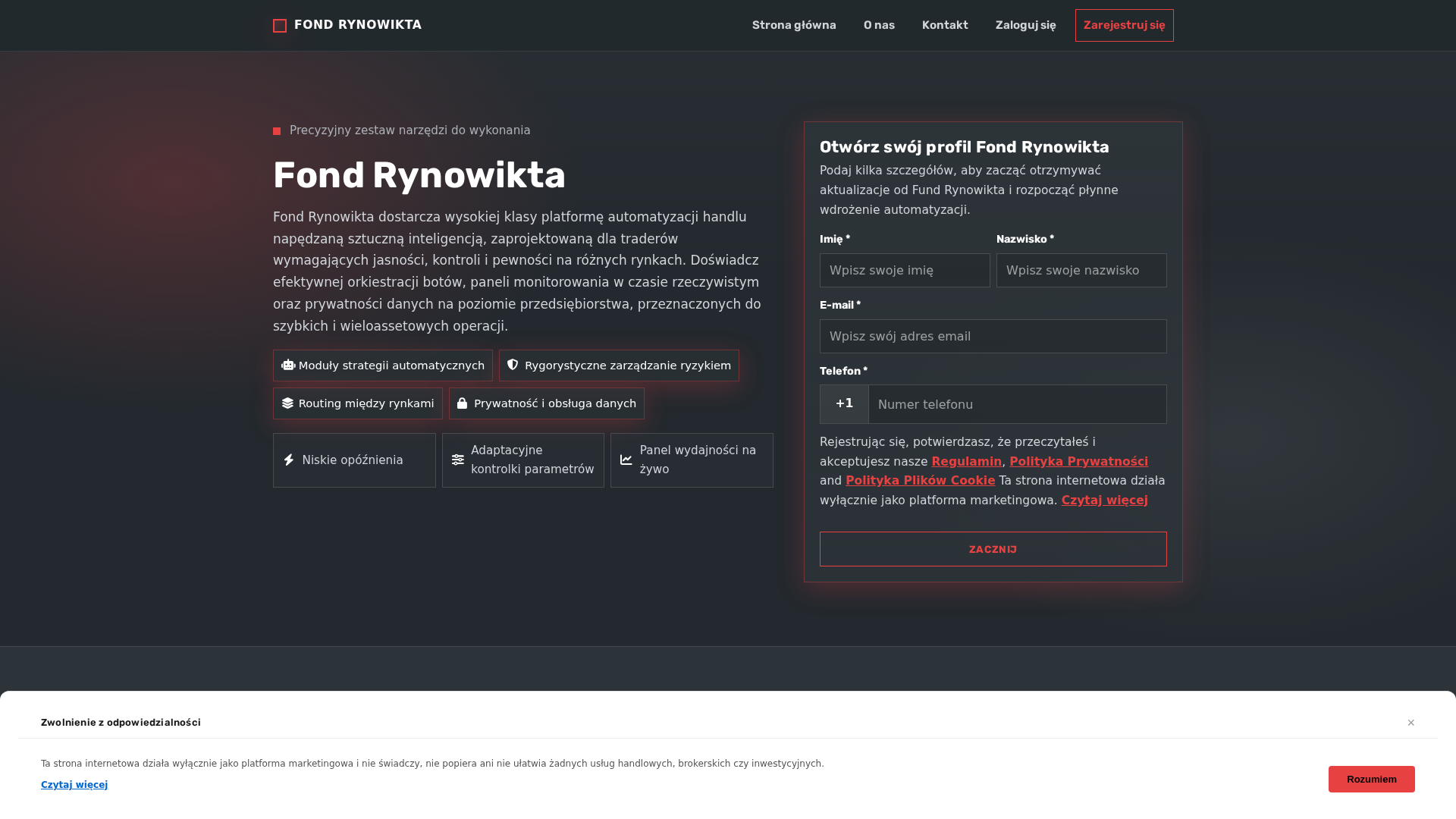Focus the Nazwisko input field

click(x=1081, y=270)
